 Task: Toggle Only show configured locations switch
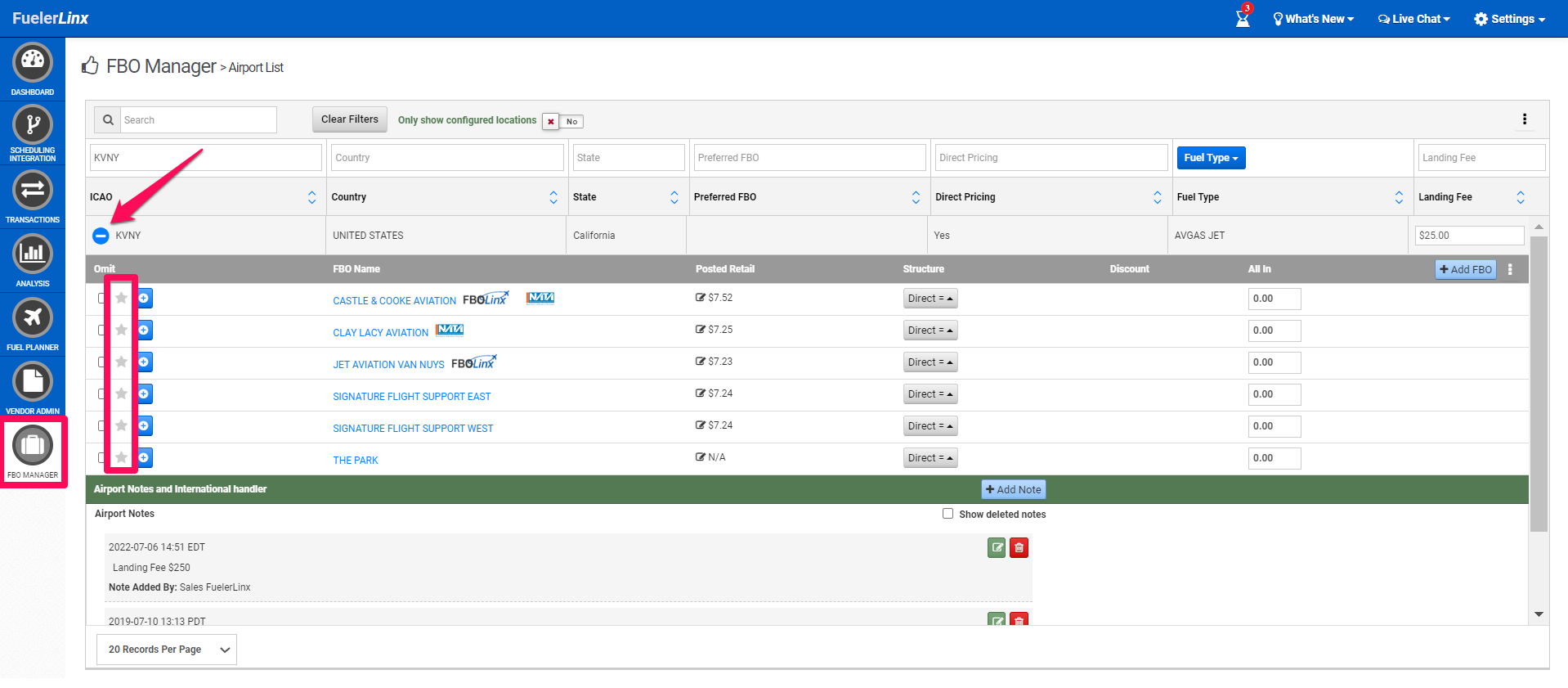pyautogui.click(x=562, y=121)
